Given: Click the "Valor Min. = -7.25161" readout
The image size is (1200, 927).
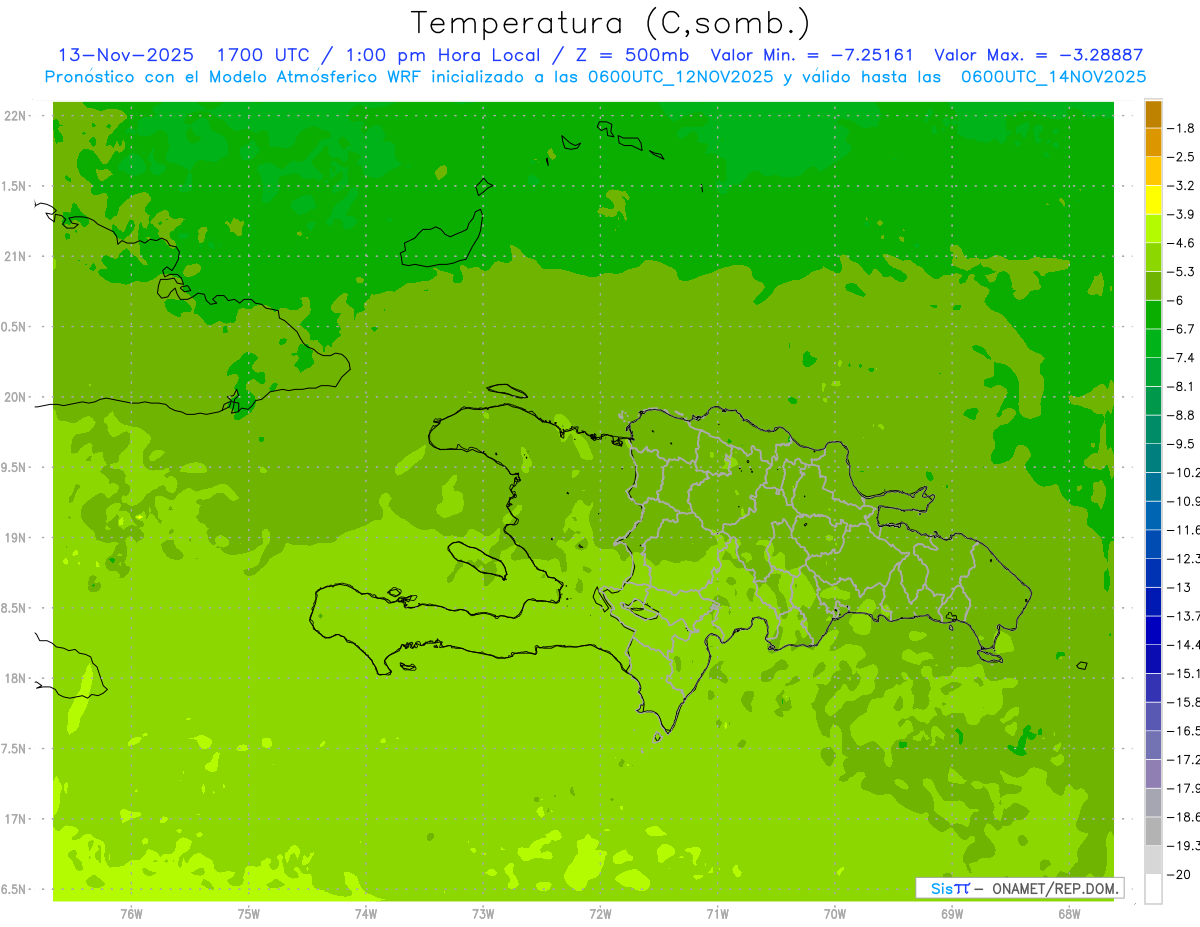Looking at the screenshot, I should coord(811,55).
